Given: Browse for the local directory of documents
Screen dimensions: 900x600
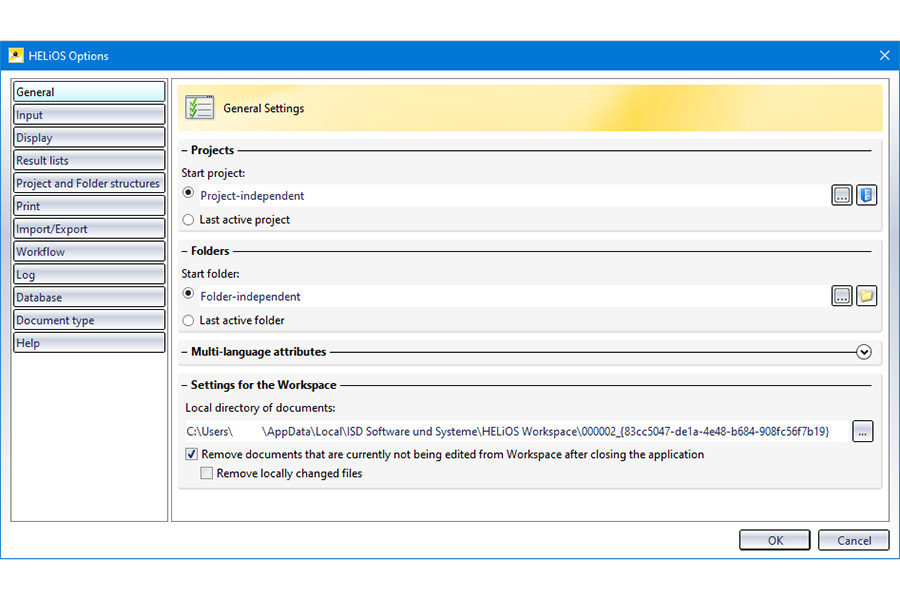Looking at the screenshot, I should 862,431.
